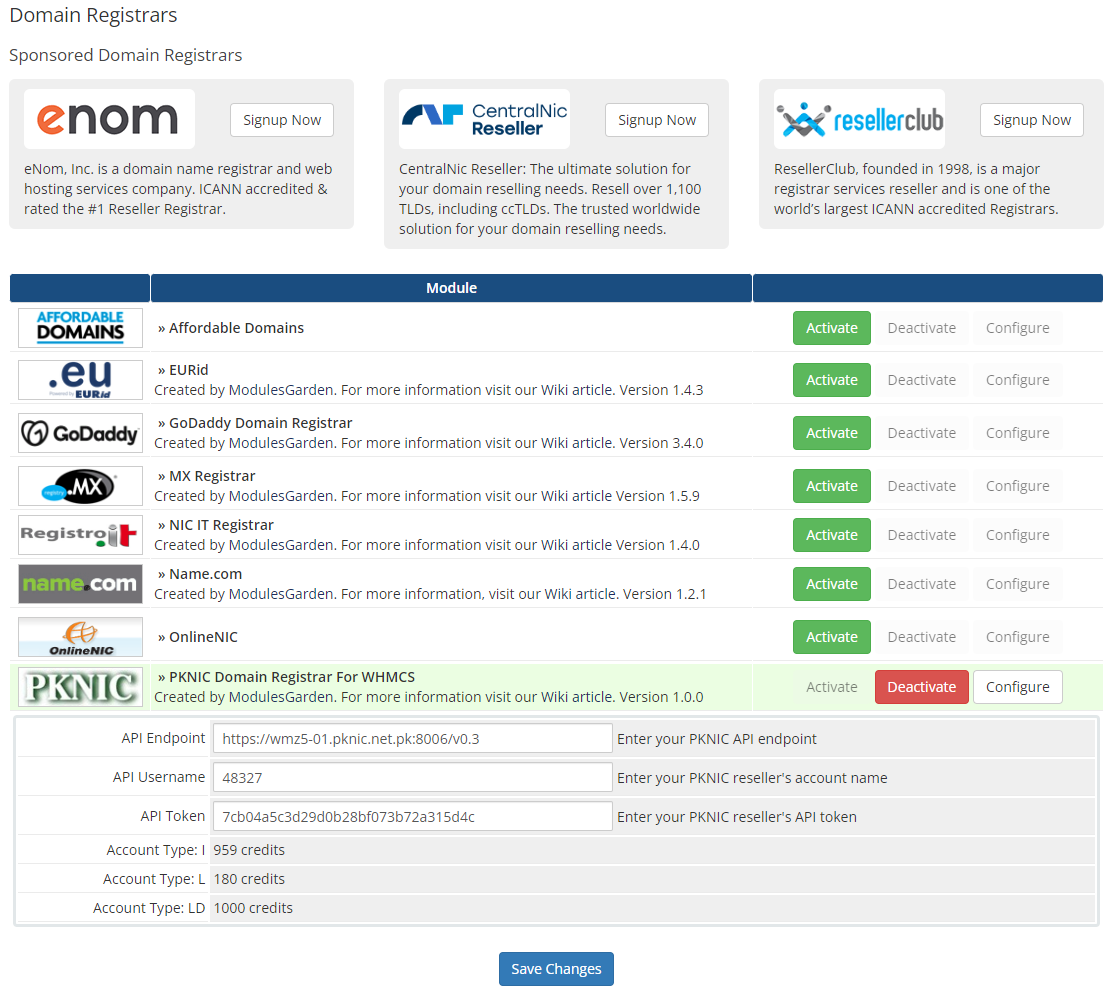
Task: Save Changes to the registrar settings
Action: click(556, 969)
